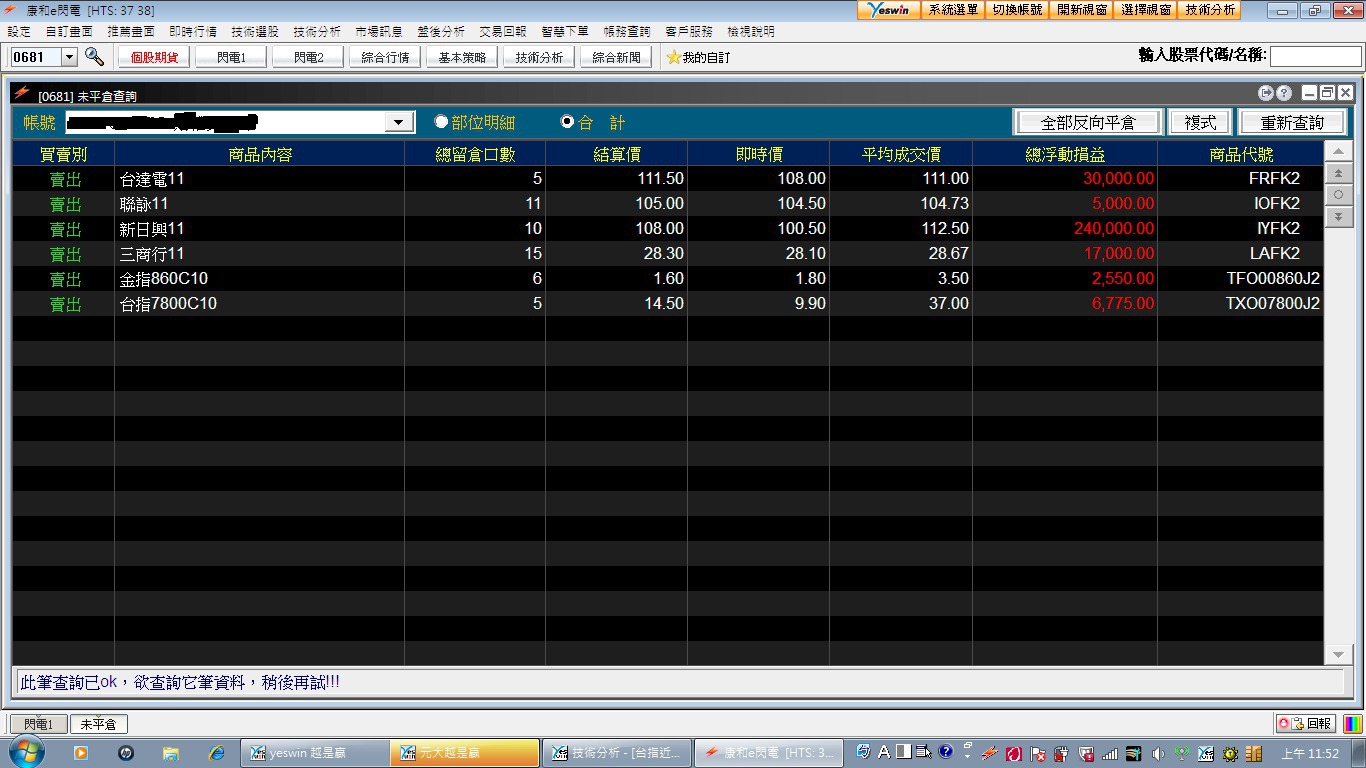Sort by 總浮動損益 column header
The width and height of the screenshot is (1366, 768).
pos(1064,154)
